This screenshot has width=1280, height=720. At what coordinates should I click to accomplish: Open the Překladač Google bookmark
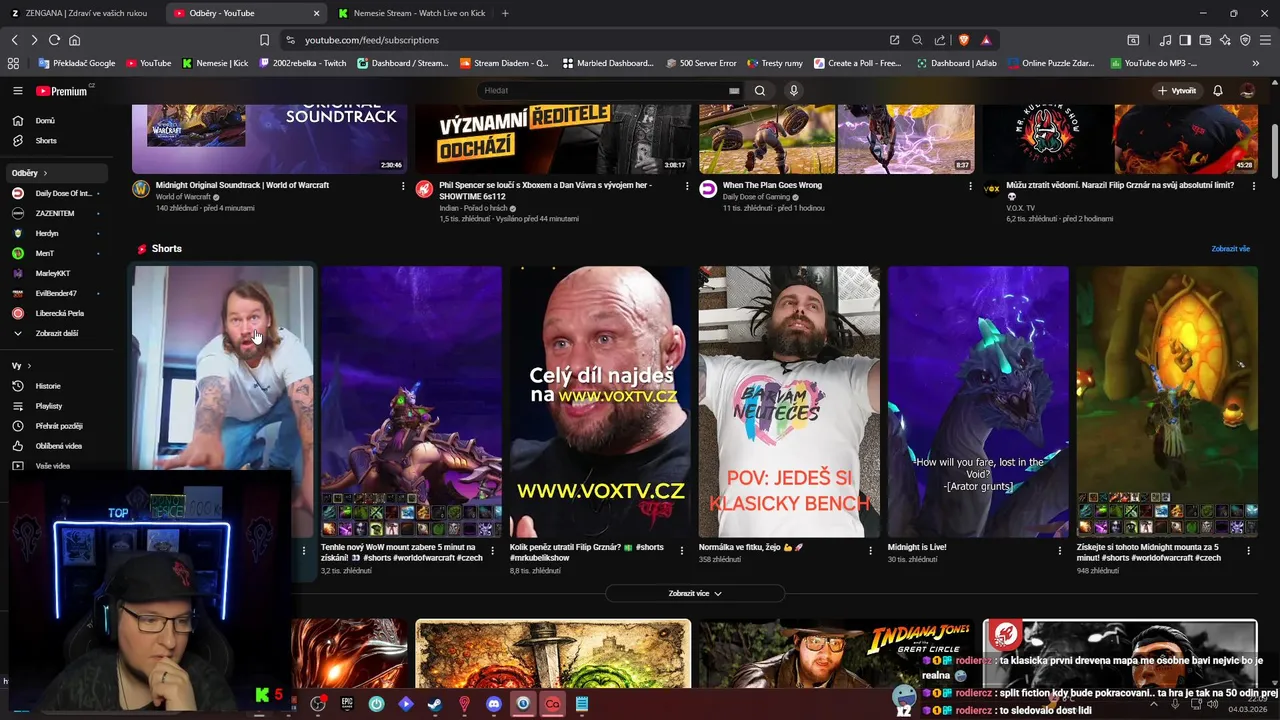click(x=77, y=63)
